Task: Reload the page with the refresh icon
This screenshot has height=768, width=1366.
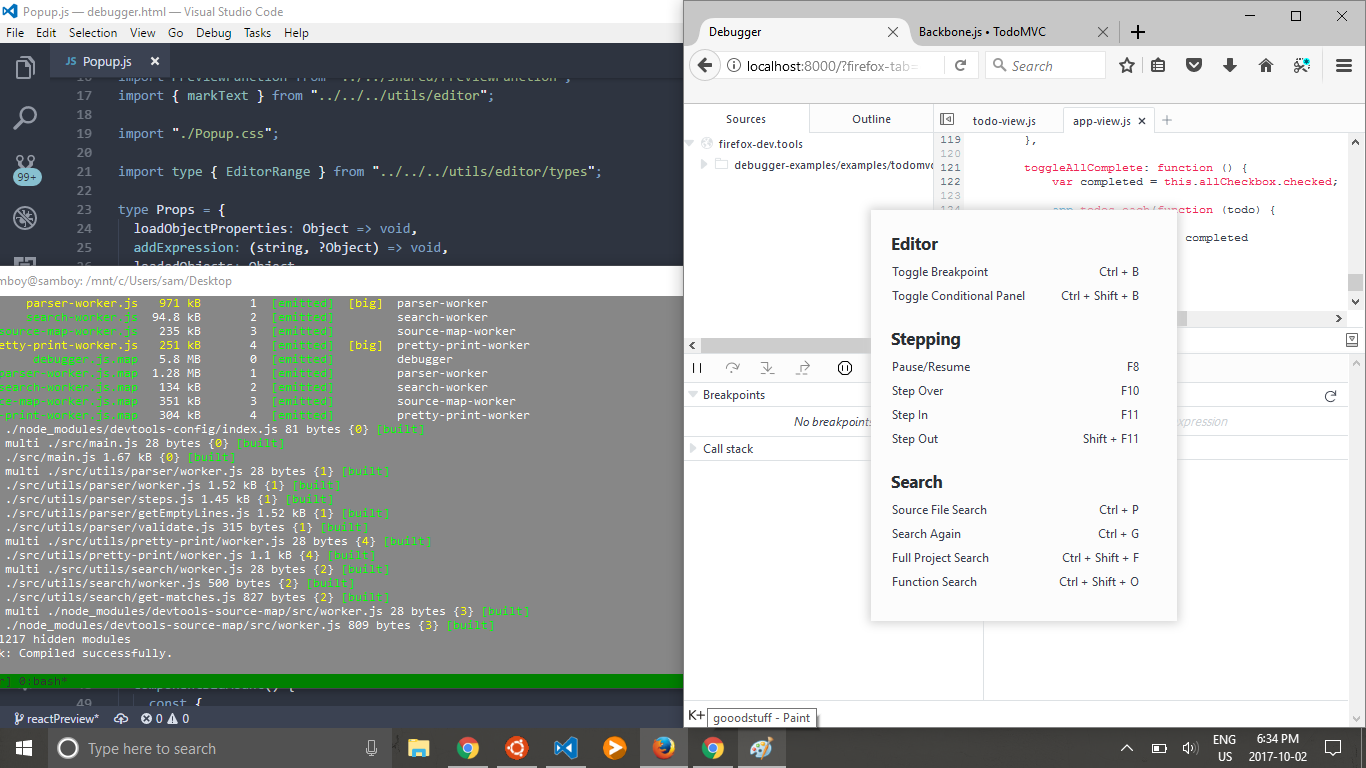Action: coord(960,66)
